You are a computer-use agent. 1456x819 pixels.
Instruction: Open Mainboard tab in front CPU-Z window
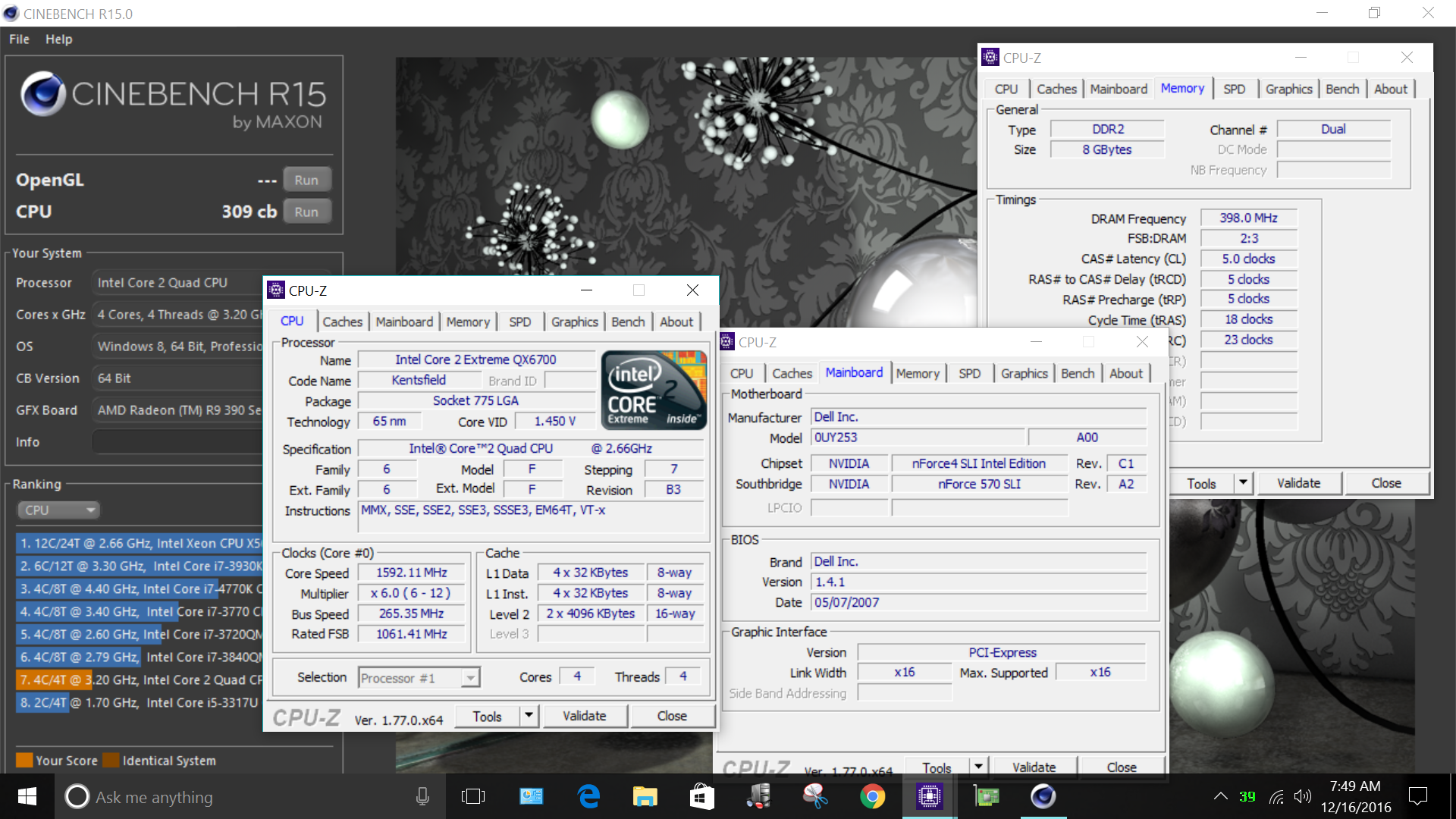coord(404,322)
